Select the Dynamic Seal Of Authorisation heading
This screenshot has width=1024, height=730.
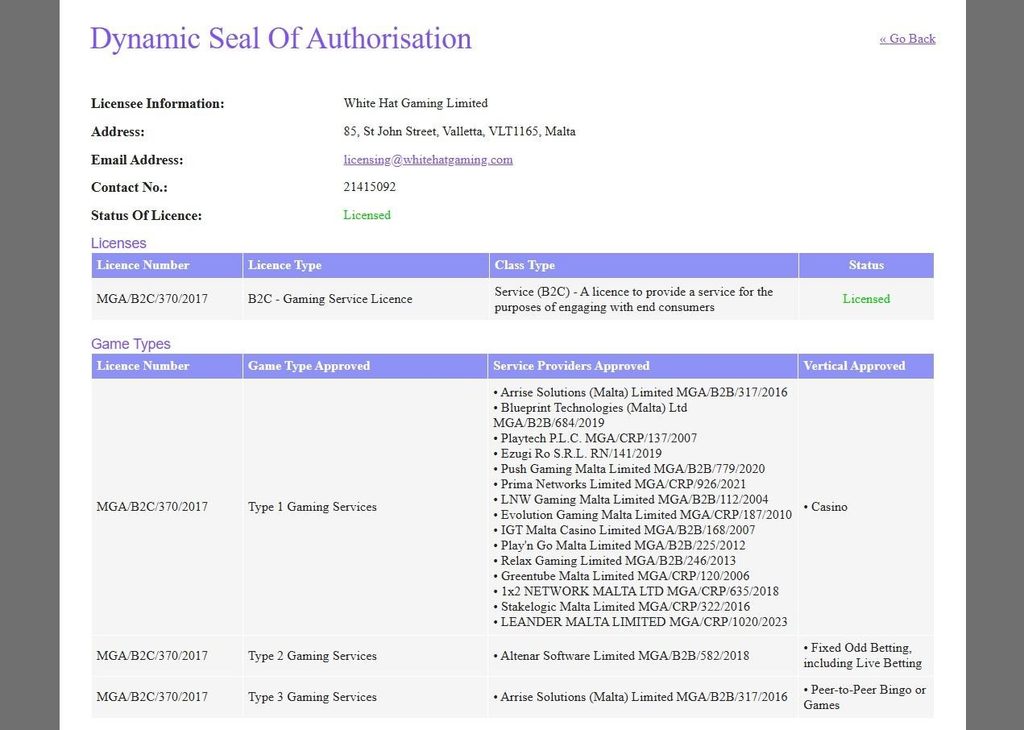(281, 39)
